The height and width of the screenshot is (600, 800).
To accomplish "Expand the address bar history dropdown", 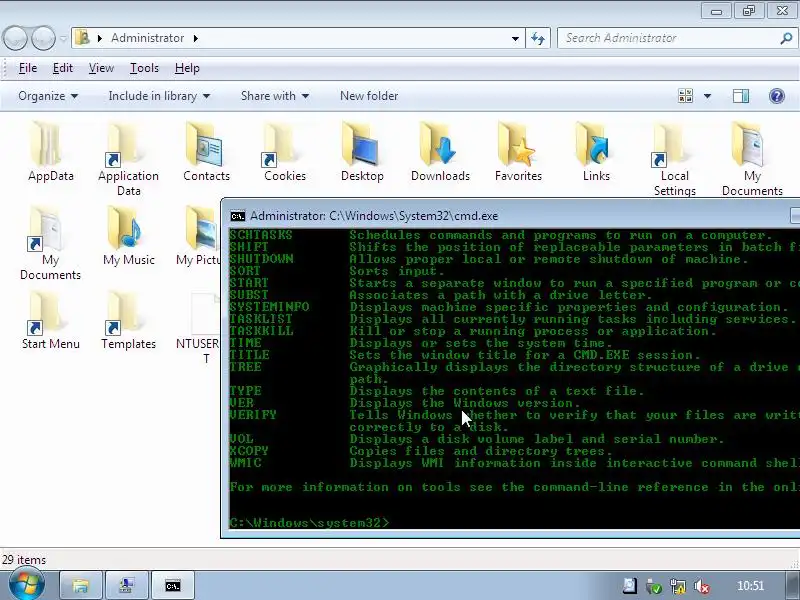I will pyautogui.click(x=515, y=38).
